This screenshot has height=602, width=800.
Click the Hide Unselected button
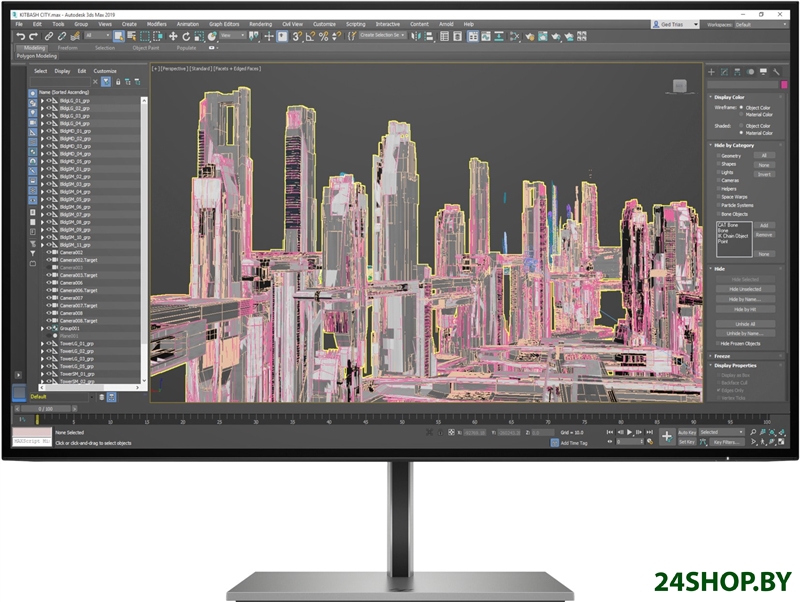pos(745,289)
